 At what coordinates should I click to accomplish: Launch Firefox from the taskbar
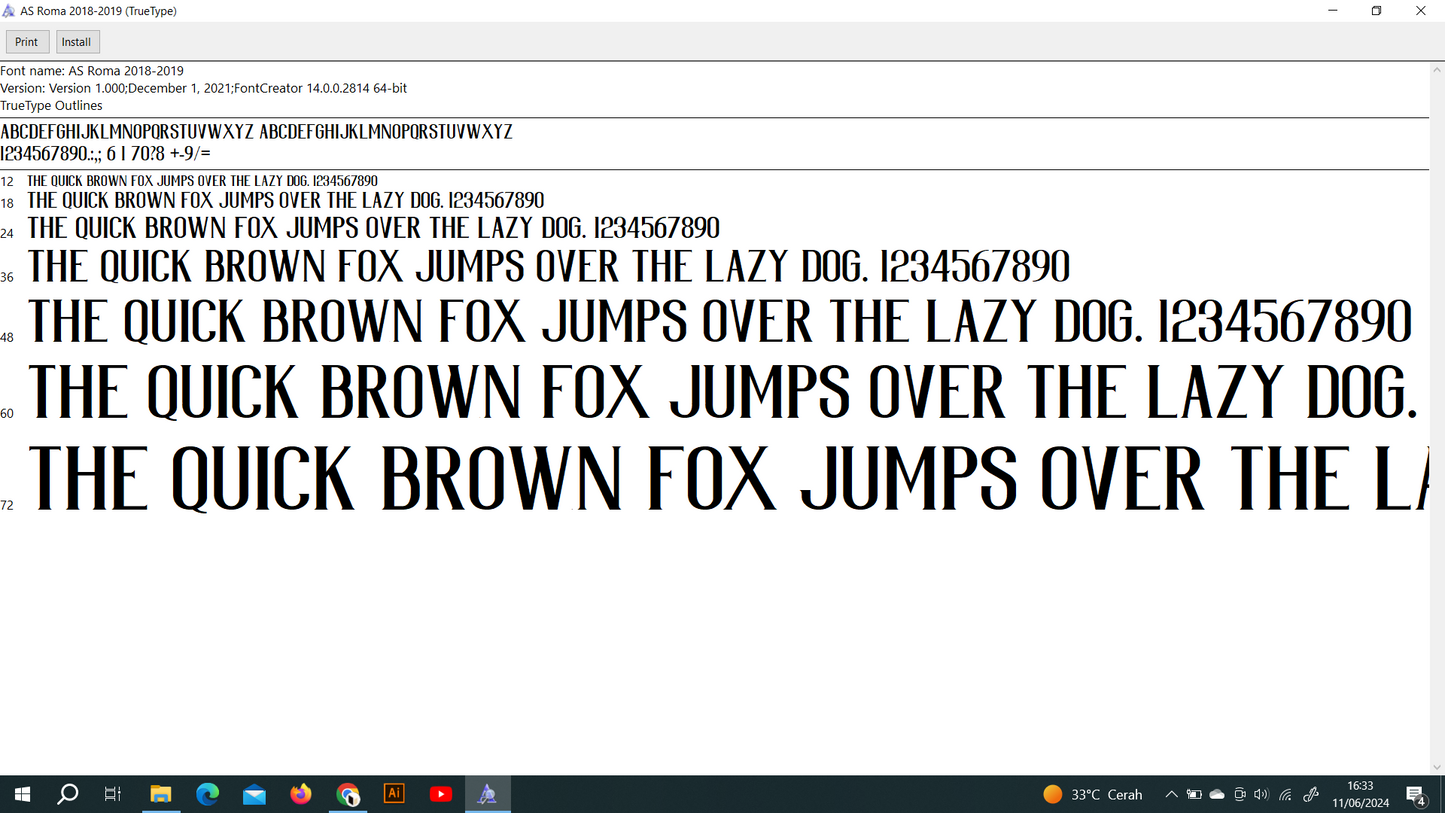tap(301, 794)
